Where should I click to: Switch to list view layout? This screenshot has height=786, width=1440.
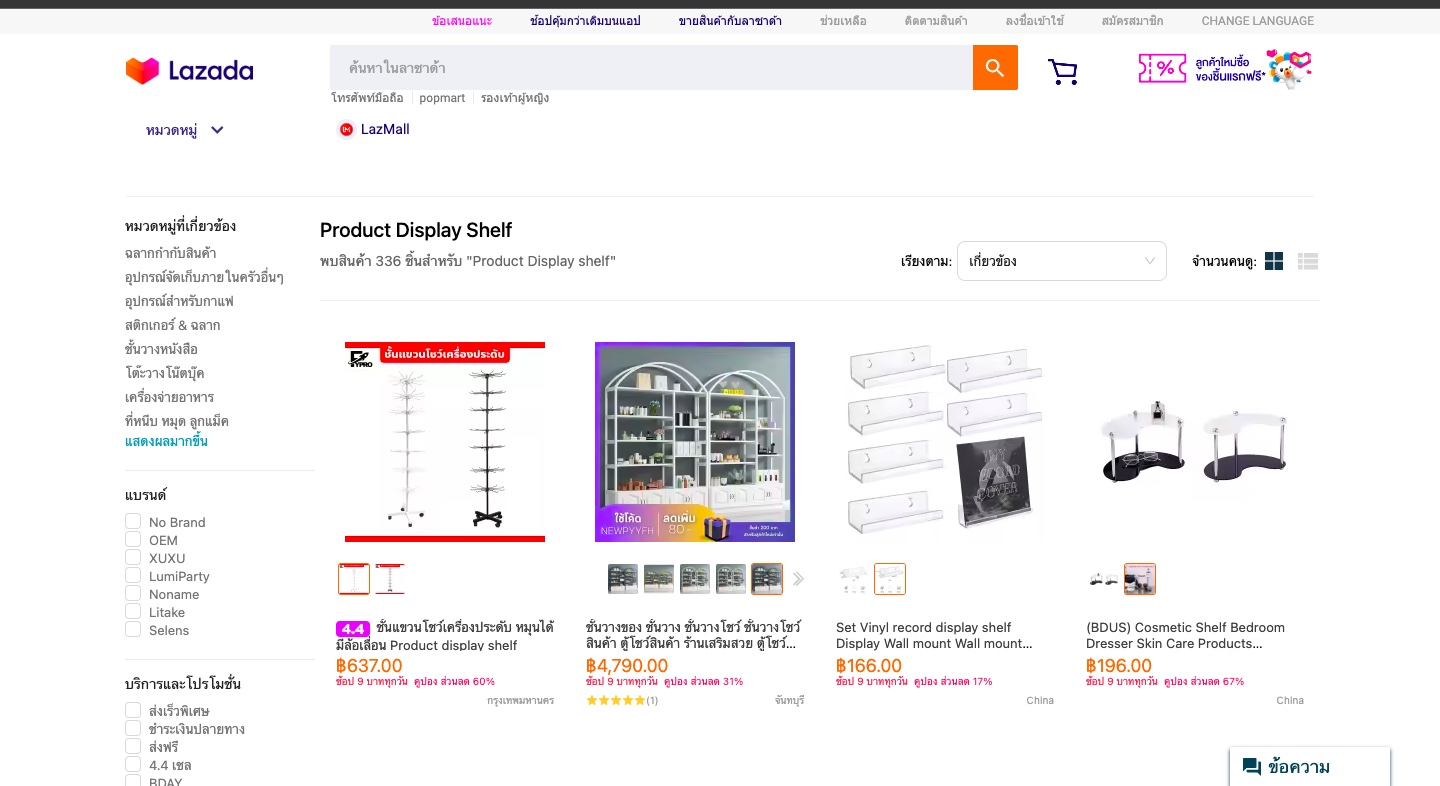(1308, 261)
